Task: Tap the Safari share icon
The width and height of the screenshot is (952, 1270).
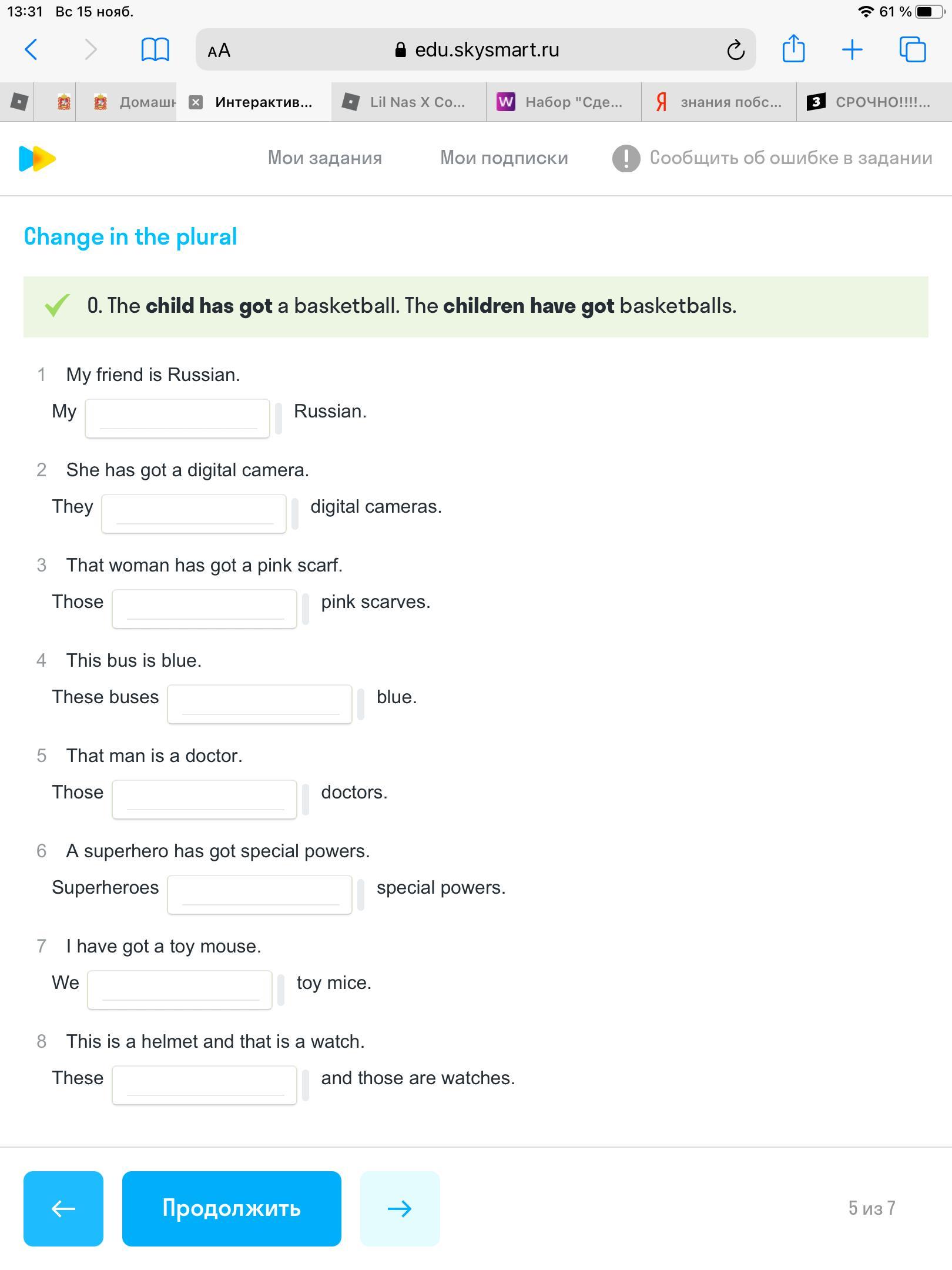Action: click(793, 49)
